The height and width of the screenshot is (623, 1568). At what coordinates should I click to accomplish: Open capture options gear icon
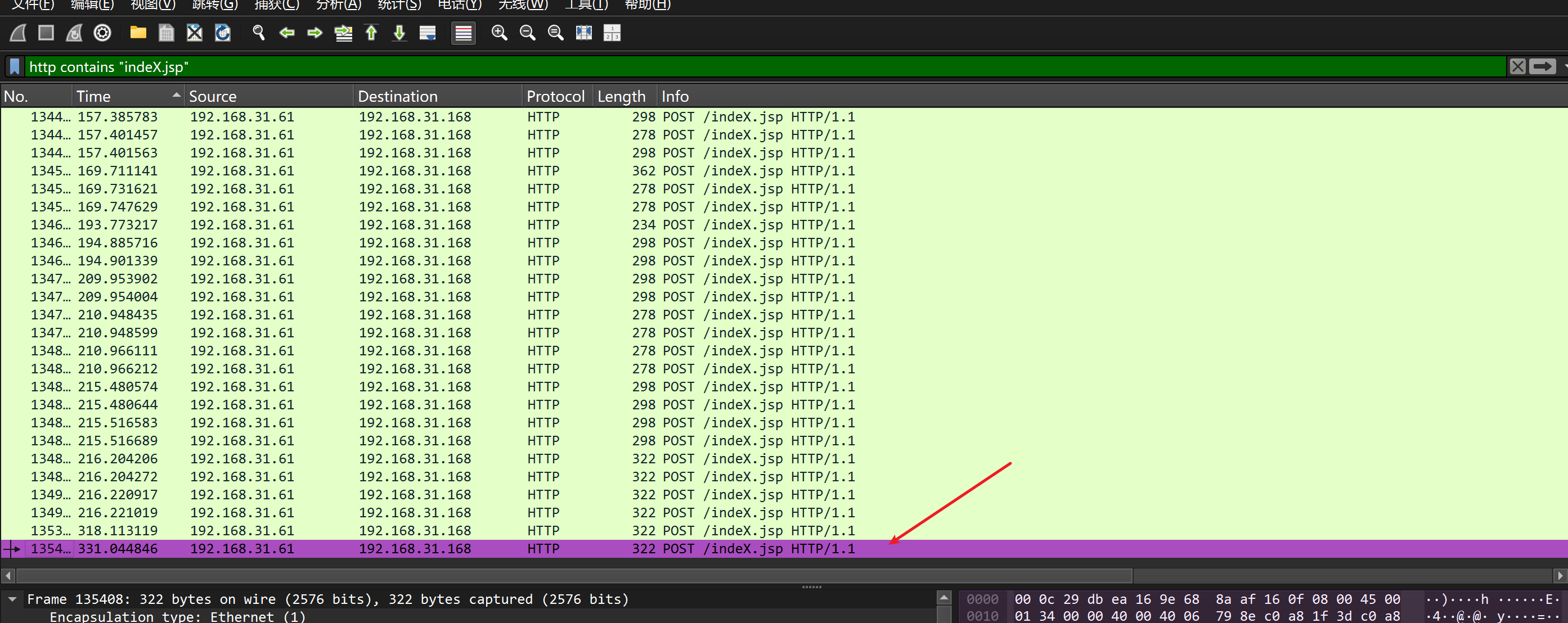pos(102,33)
